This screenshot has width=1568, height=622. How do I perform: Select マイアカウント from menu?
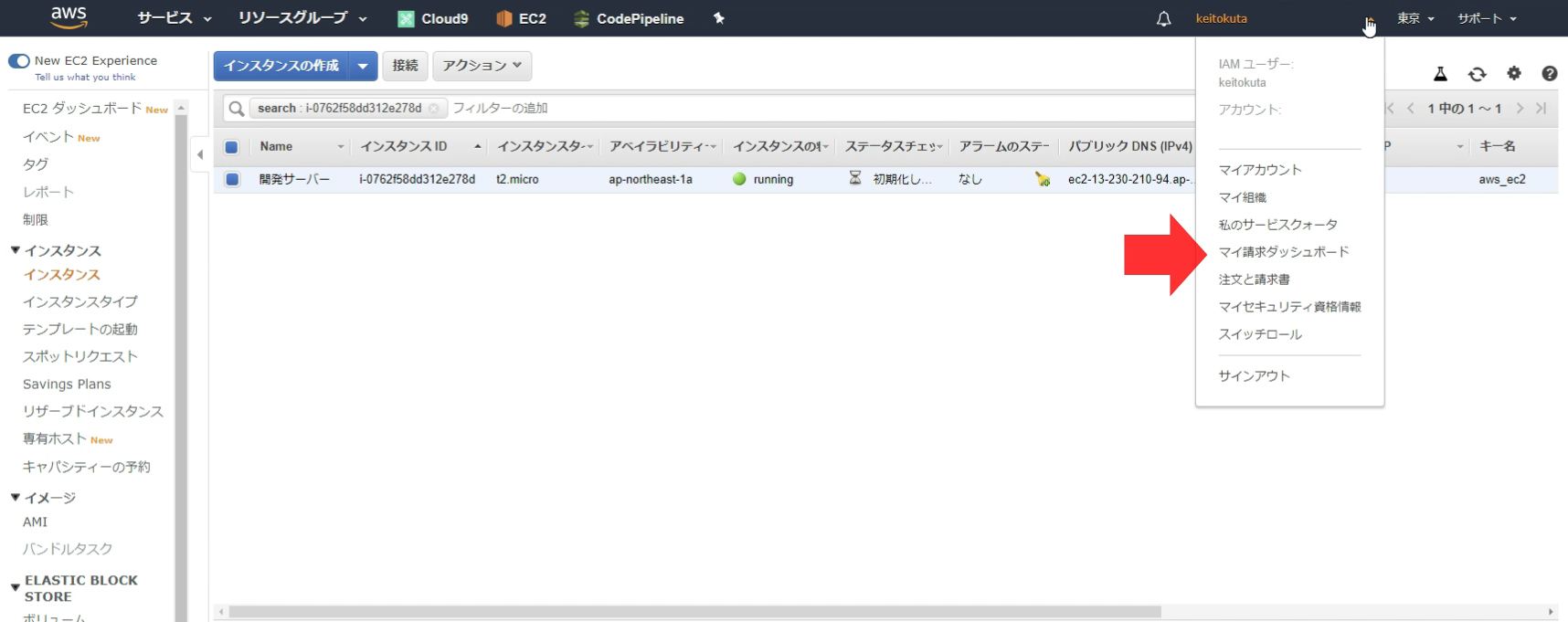click(1259, 170)
